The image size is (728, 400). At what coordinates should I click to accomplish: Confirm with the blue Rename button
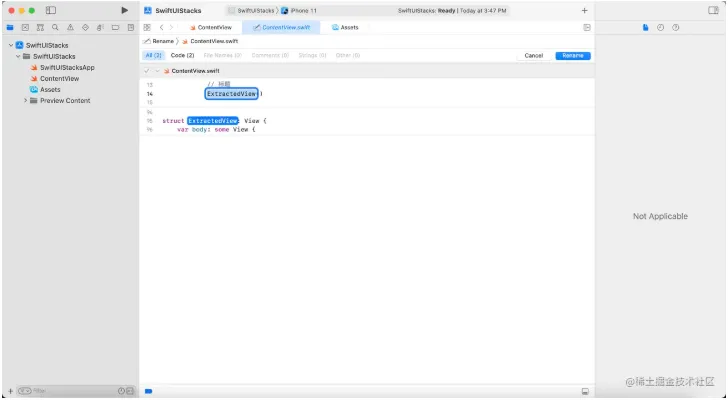(x=573, y=56)
